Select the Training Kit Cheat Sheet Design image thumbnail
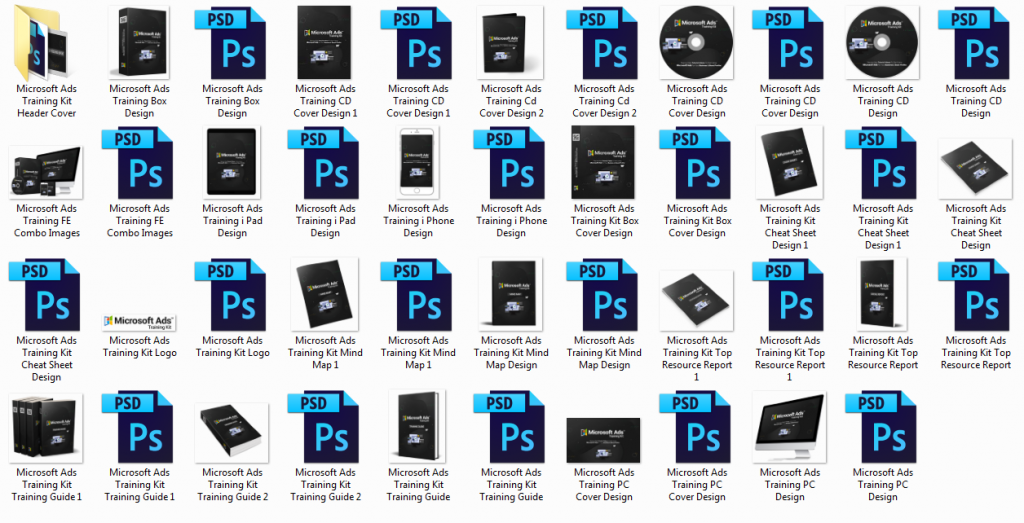The height and width of the screenshot is (523, 1024). pos(975,168)
